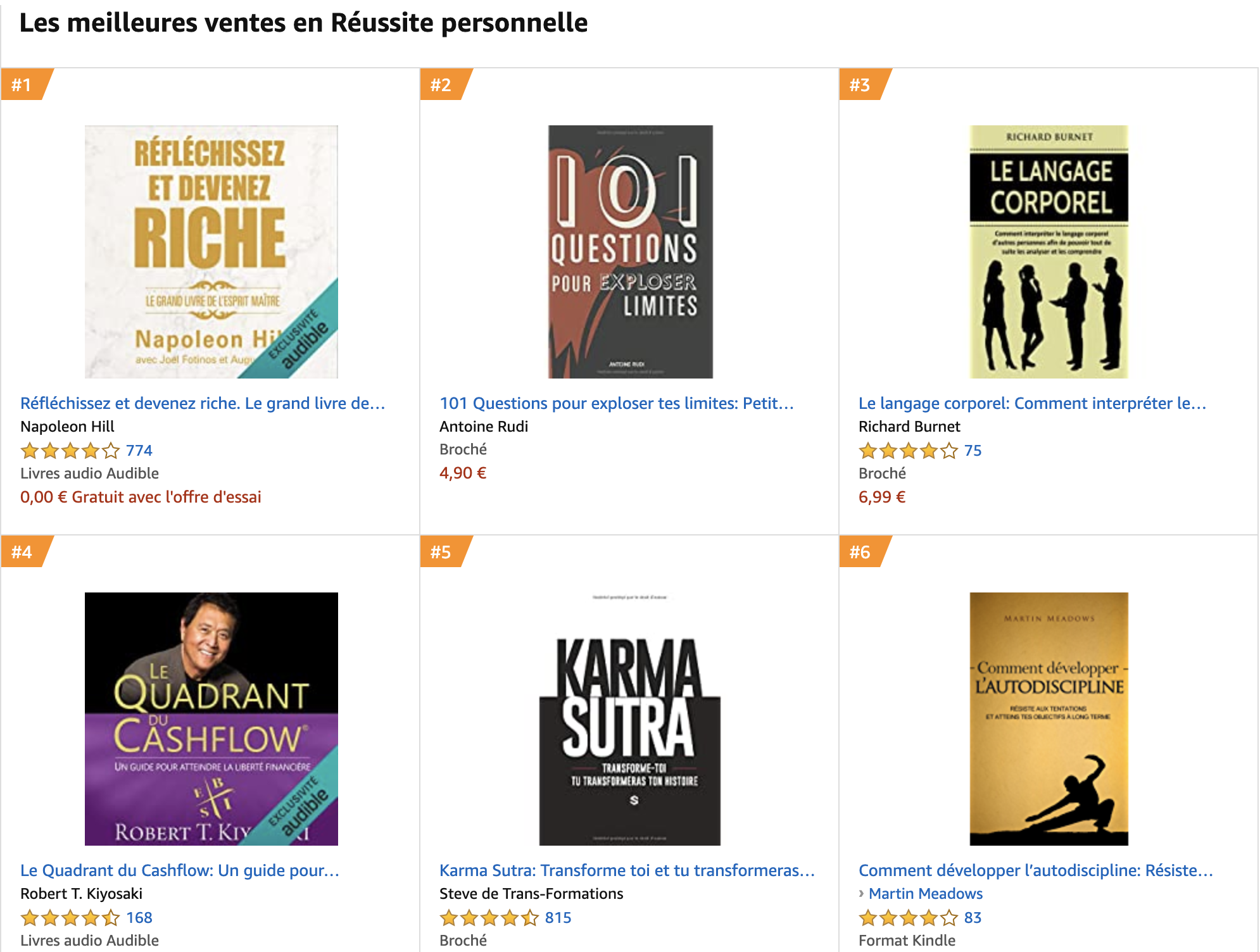Open Le Quadrant du Cashflow title link

coord(180,870)
